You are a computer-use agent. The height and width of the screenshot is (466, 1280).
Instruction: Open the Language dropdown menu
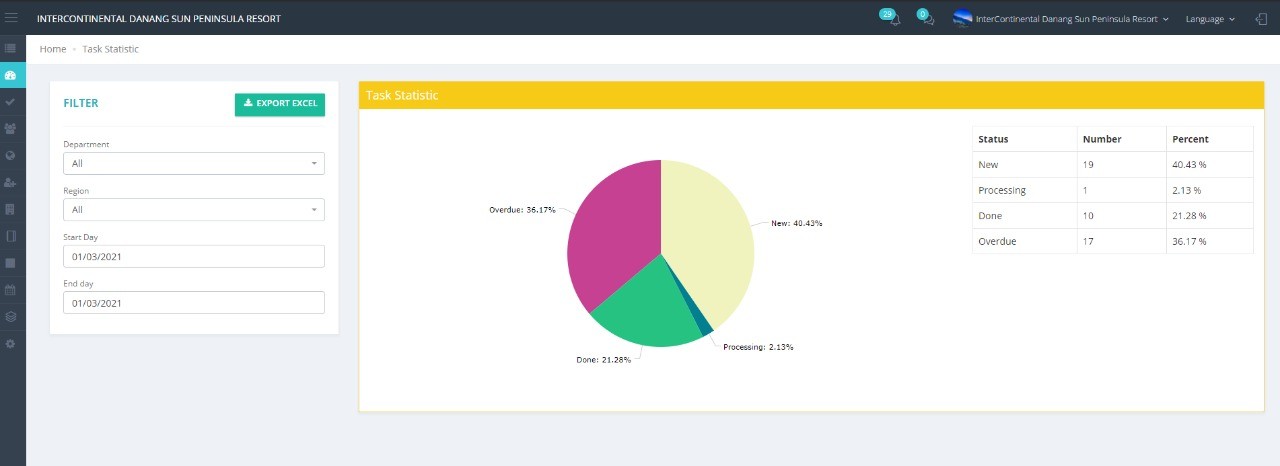(x=1210, y=19)
